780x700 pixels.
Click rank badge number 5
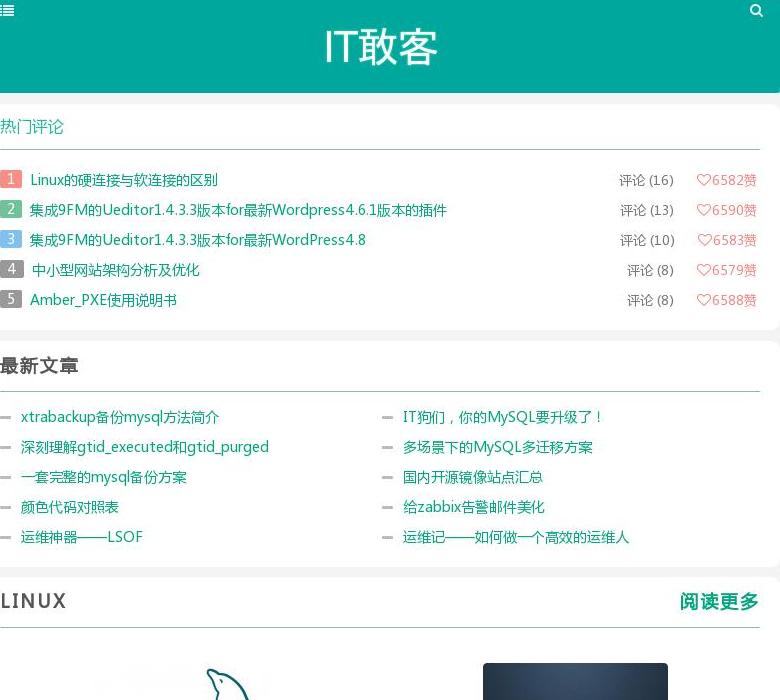(10, 299)
